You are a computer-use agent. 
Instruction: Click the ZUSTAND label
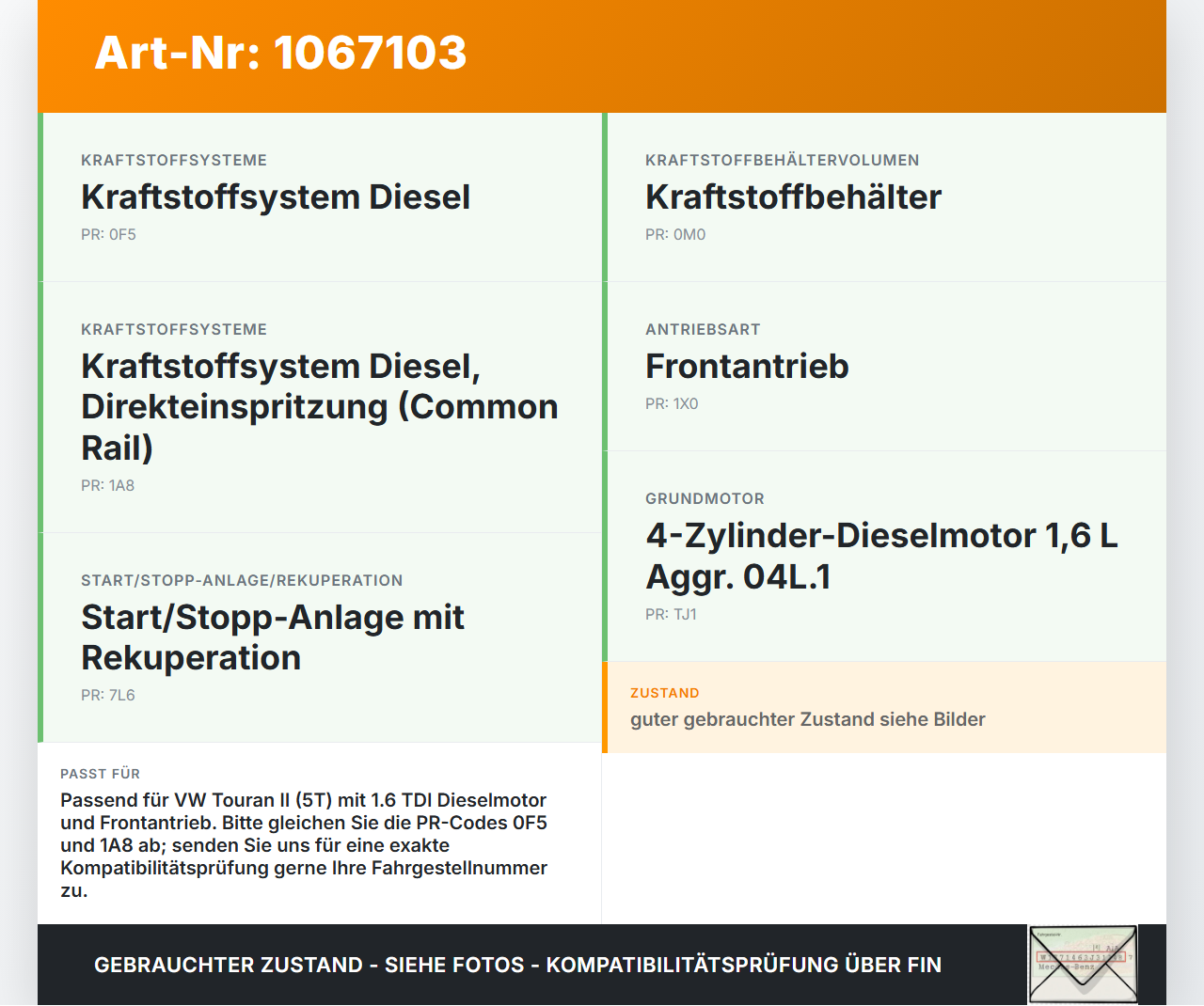665,693
